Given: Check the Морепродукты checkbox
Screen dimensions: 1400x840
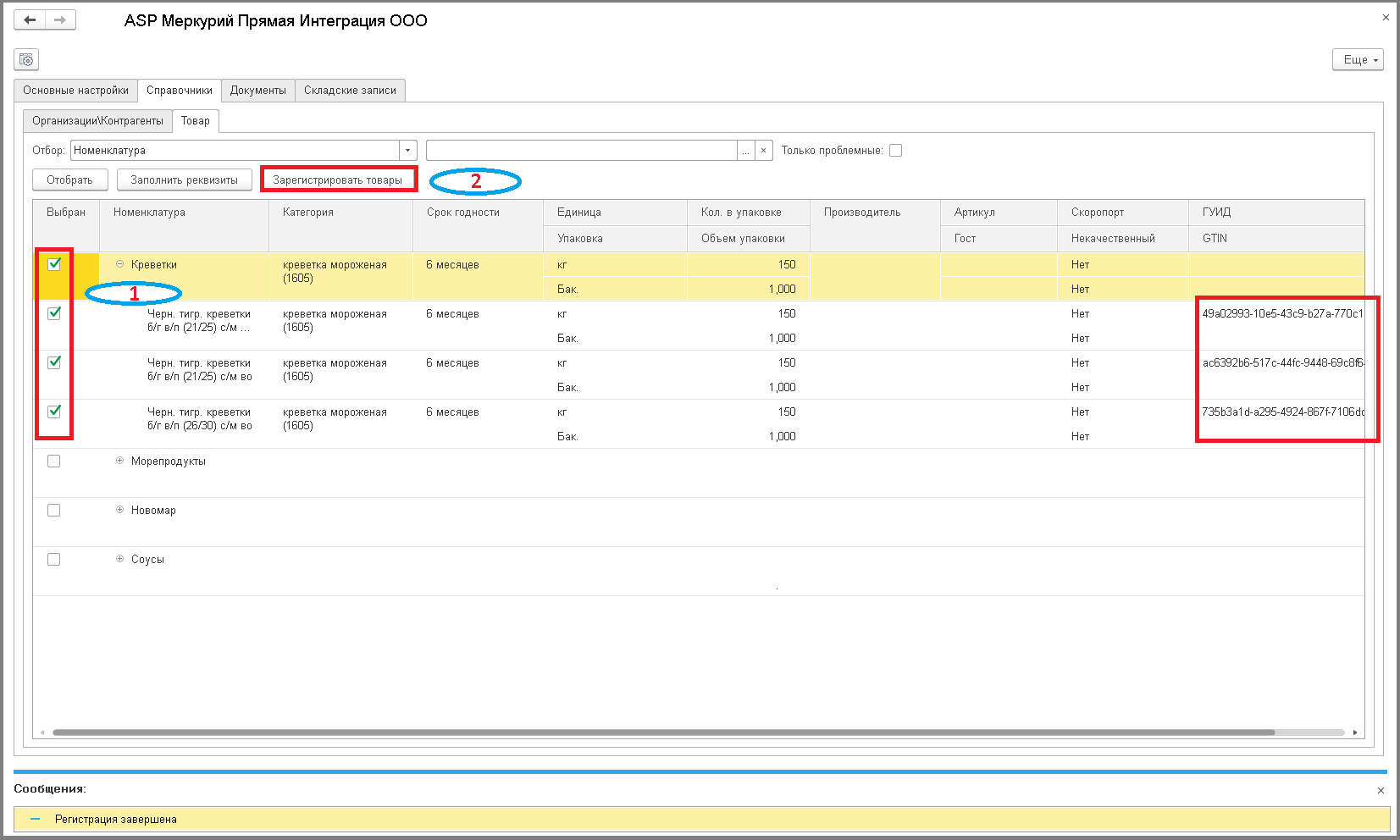Looking at the screenshot, I should click(54, 461).
